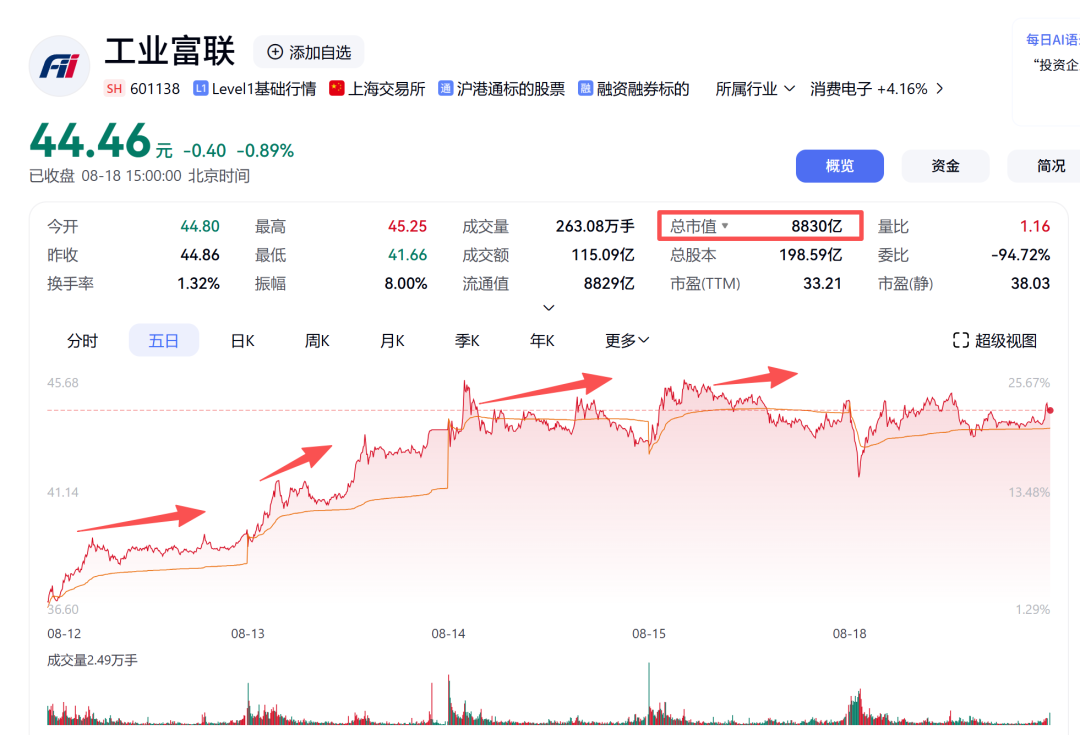The height and width of the screenshot is (735, 1080).
Task: Click the 超级视图 expand icon
Action: point(961,340)
